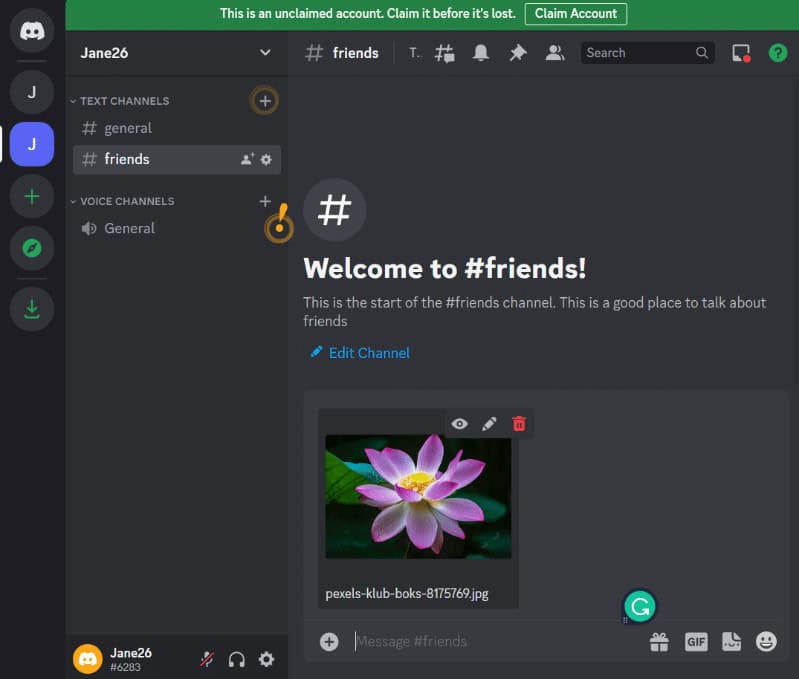Remove attachment with red trash icon
The height and width of the screenshot is (679, 799).
(519, 424)
